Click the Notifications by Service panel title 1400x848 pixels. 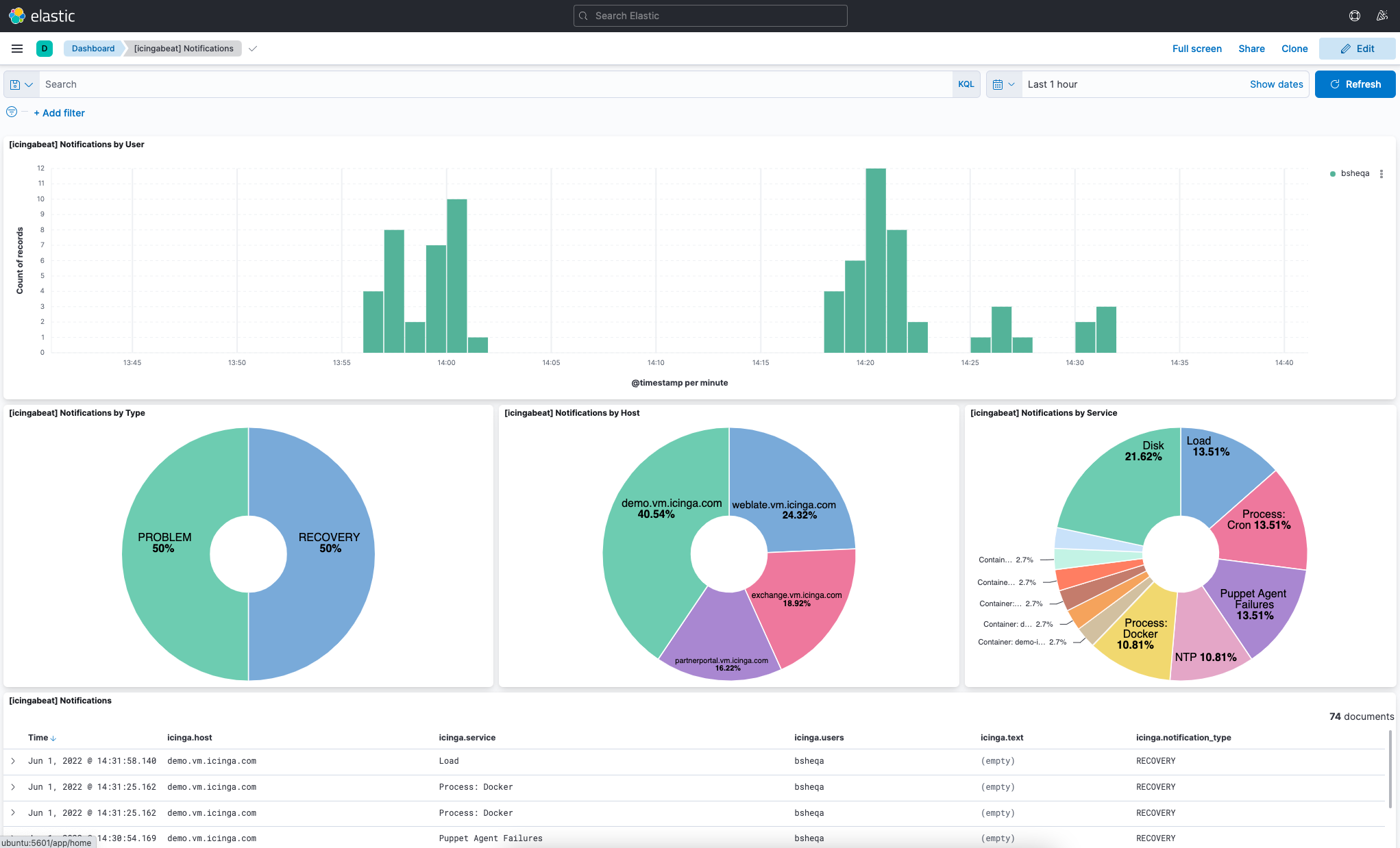tap(1044, 413)
